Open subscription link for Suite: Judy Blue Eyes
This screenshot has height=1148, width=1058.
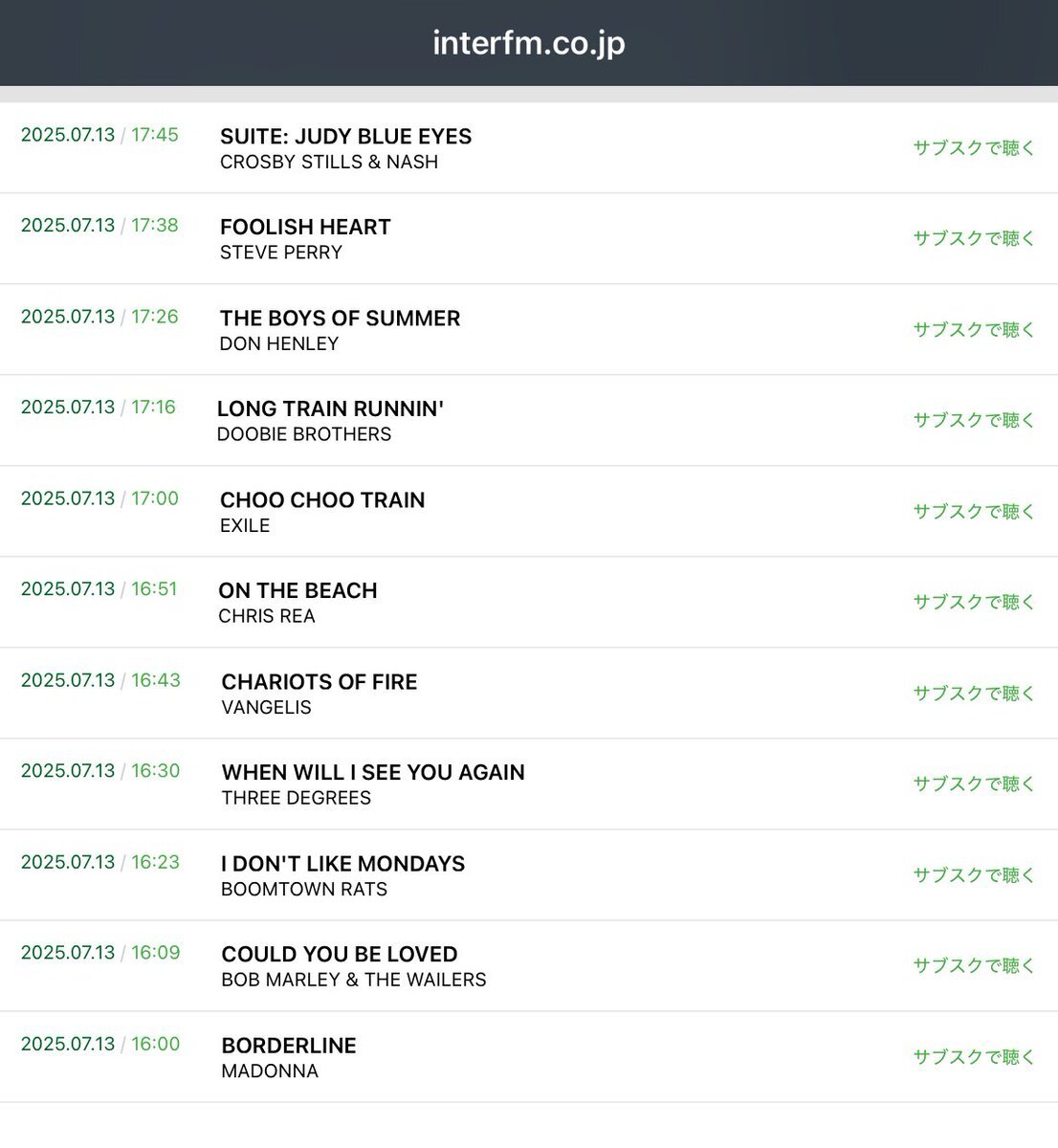point(974,147)
